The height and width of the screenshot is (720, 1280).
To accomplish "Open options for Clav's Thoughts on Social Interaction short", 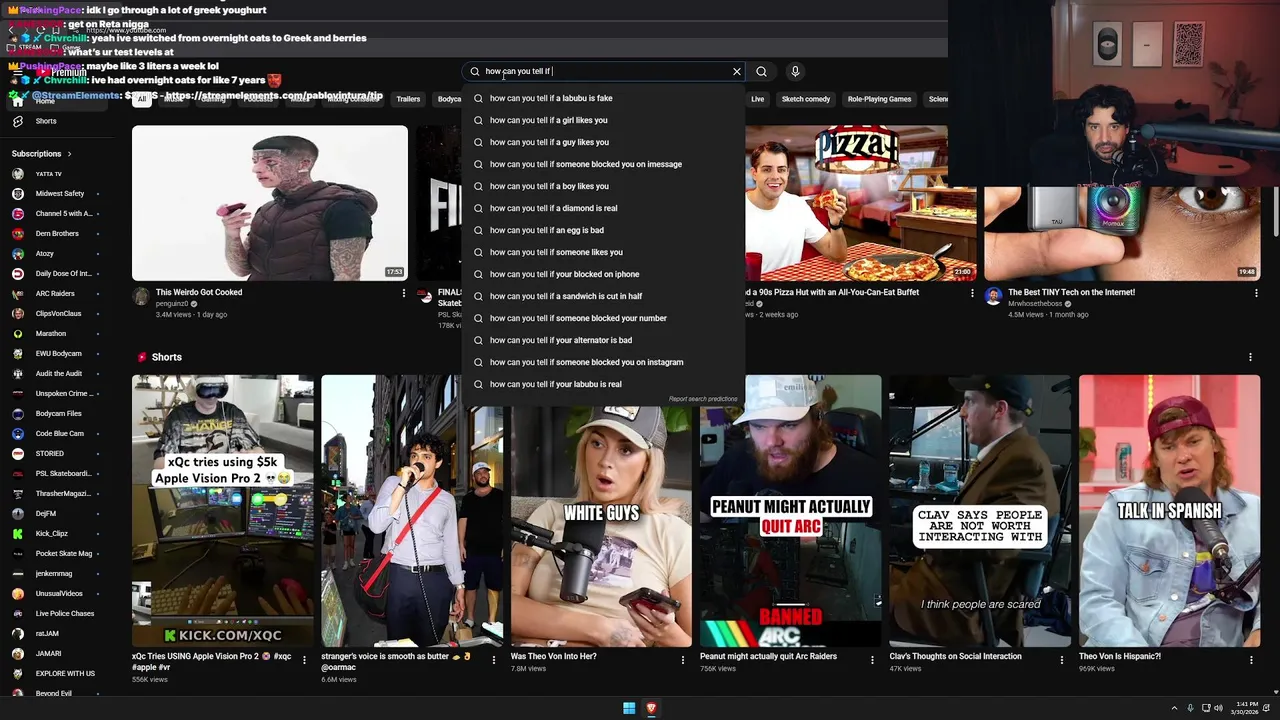I will (x=1062, y=660).
